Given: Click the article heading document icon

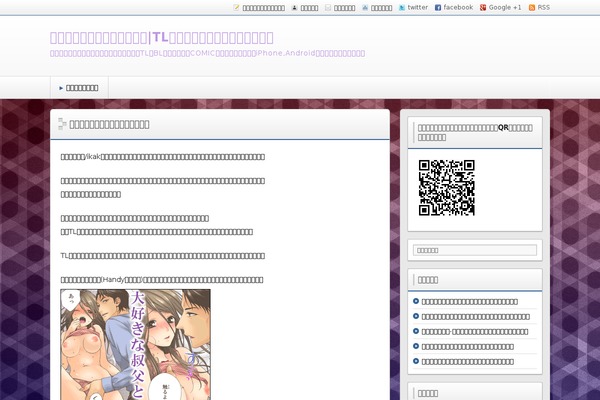Looking at the screenshot, I should [62, 124].
